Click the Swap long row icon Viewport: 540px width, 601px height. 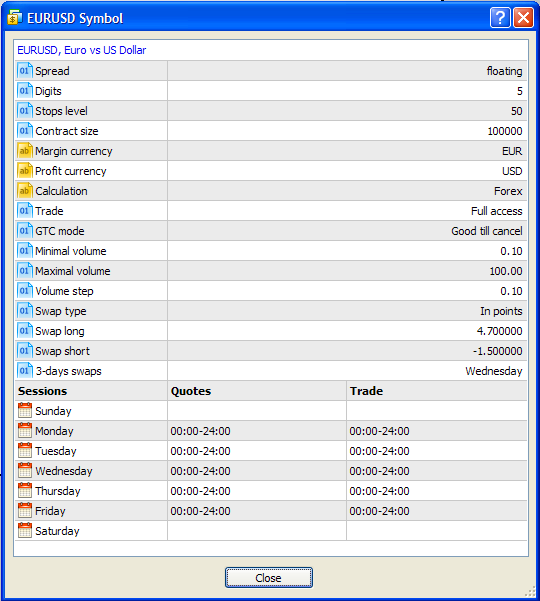pyautogui.click(x=25, y=330)
